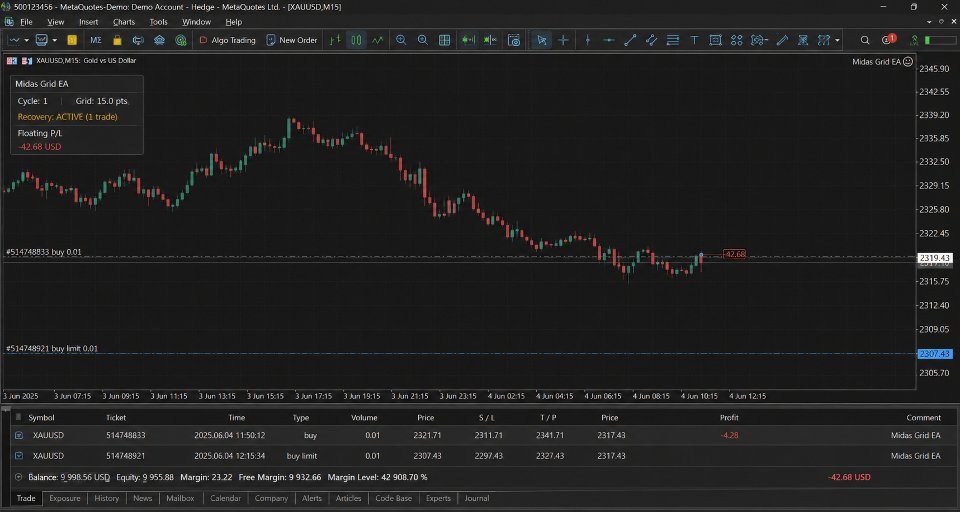Take chart screenshot with camera icon
This screenshot has width=960, height=512.
click(x=514, y=40)
